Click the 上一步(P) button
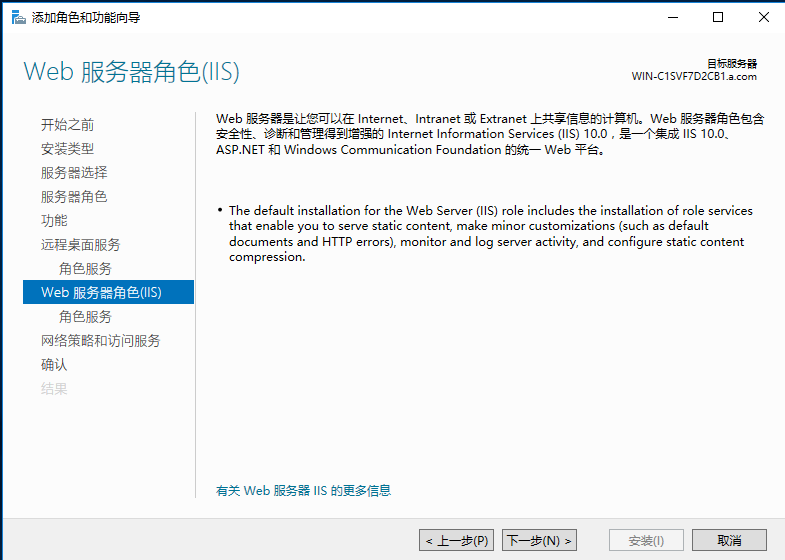The height and width of the screenshot is (560, 785). (x=456, y=541)
